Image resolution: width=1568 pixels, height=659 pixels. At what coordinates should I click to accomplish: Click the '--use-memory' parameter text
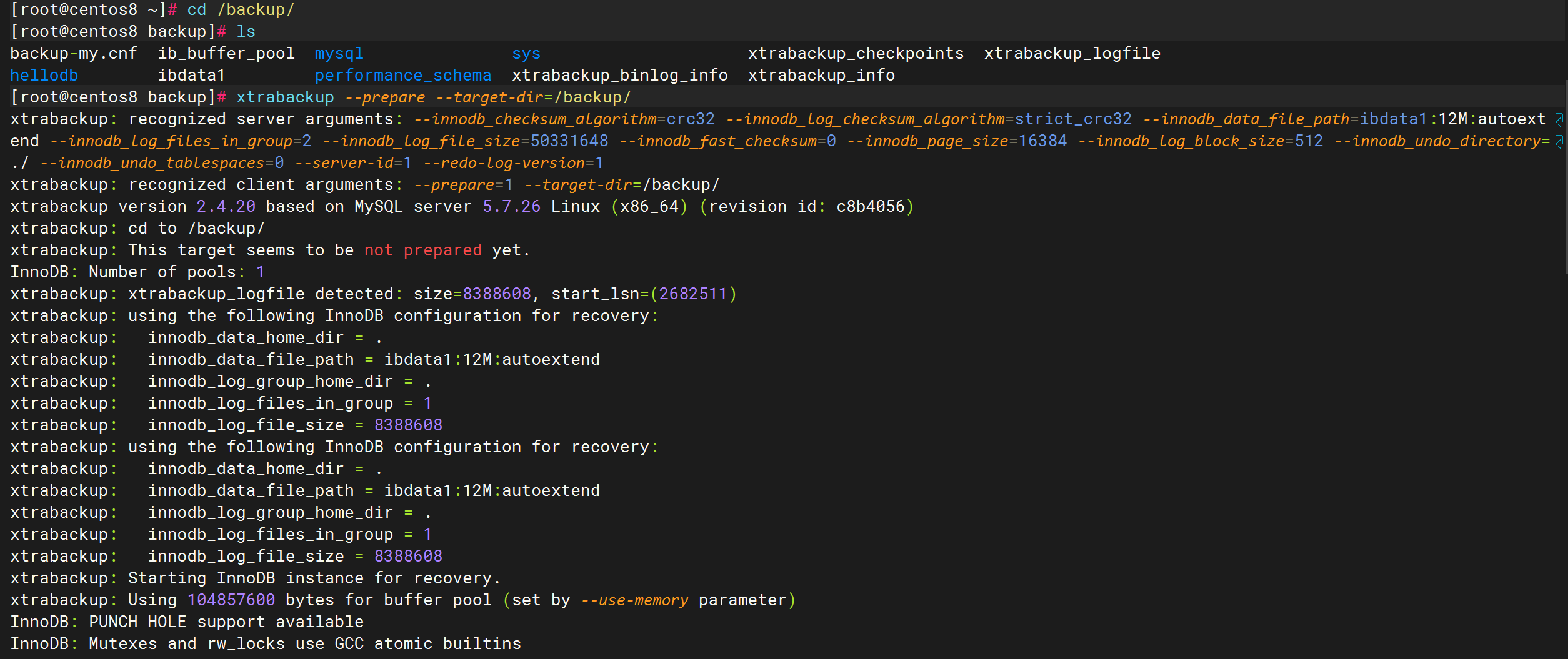point(634,600)
